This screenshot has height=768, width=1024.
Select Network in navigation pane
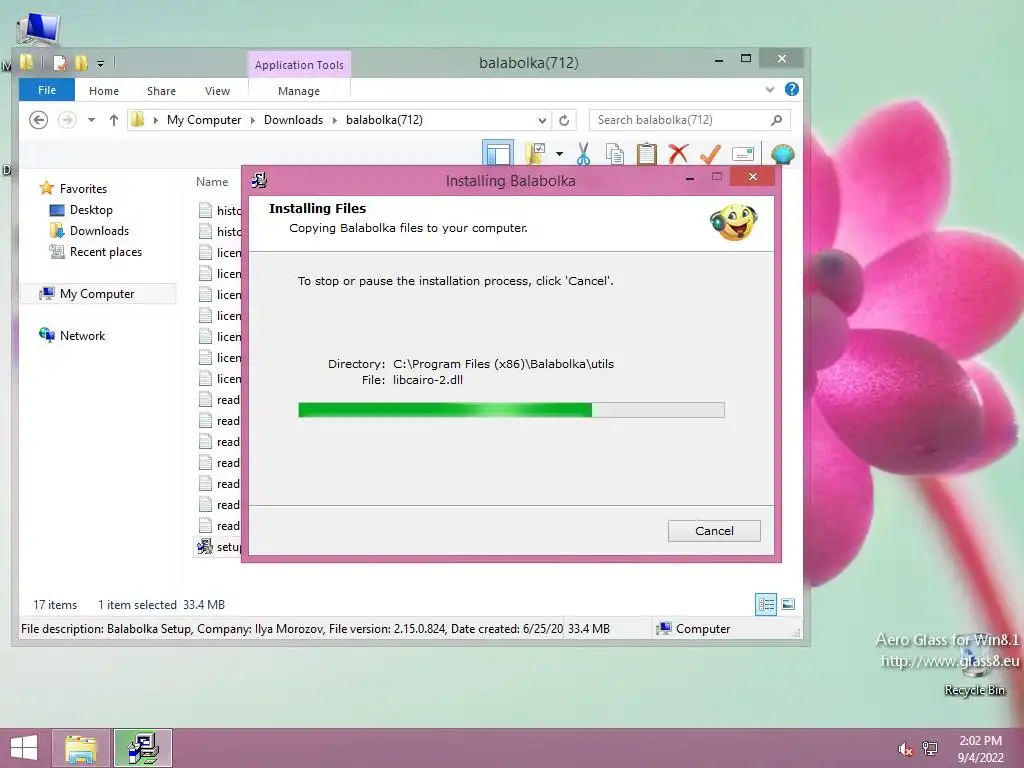72,336
